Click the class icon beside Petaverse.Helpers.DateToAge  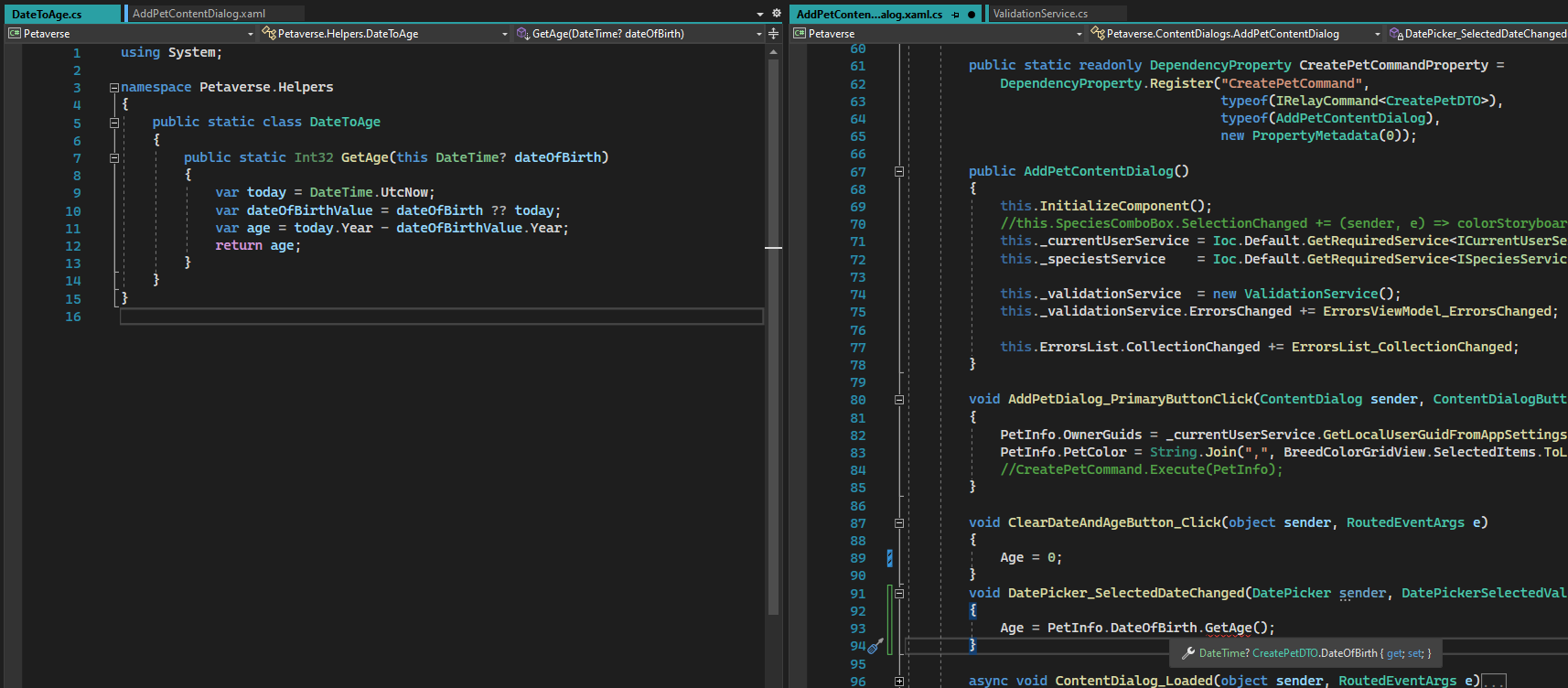pyautogui.click(x=268, y=34)
